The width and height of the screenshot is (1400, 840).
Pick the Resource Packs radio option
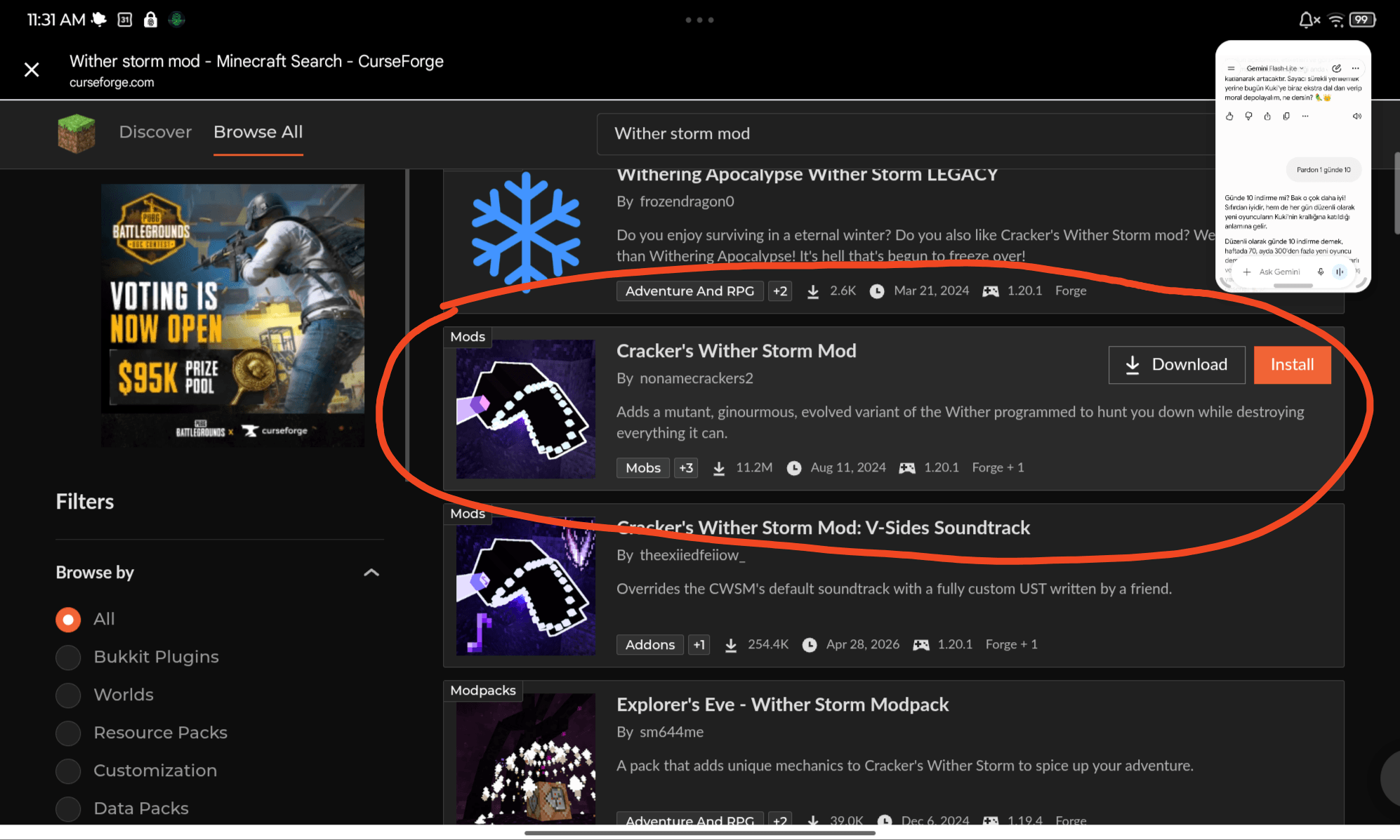(68, 733)
